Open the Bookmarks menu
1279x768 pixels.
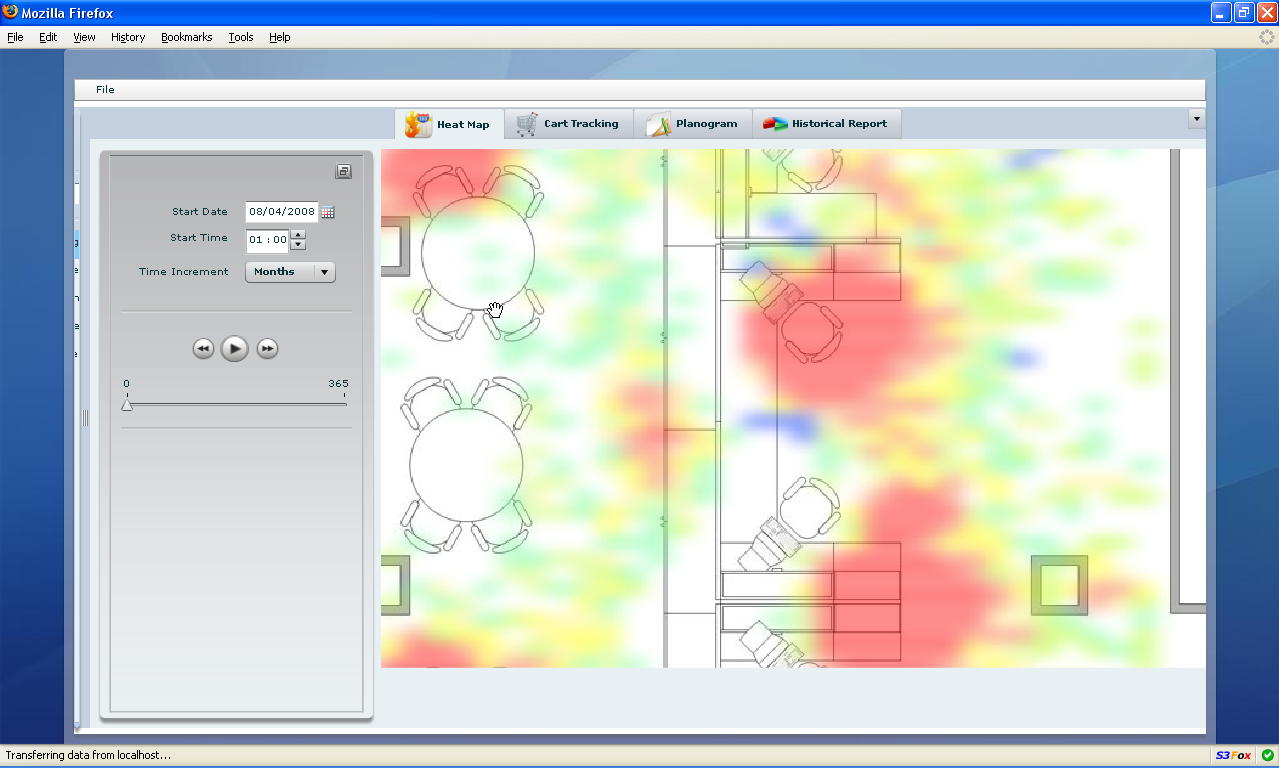[x=186, y=37]
